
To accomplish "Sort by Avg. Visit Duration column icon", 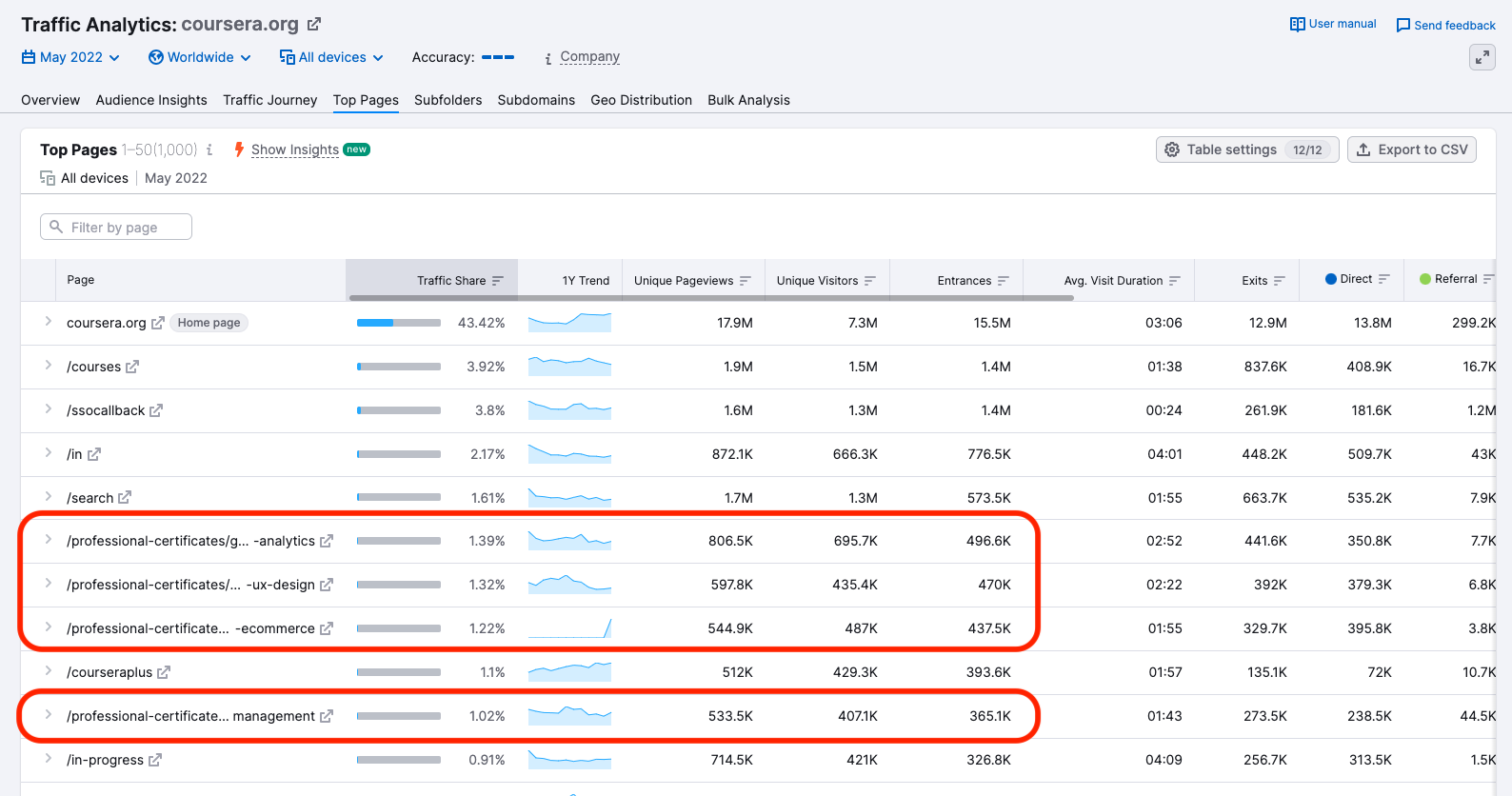I will coord(1174,281).
